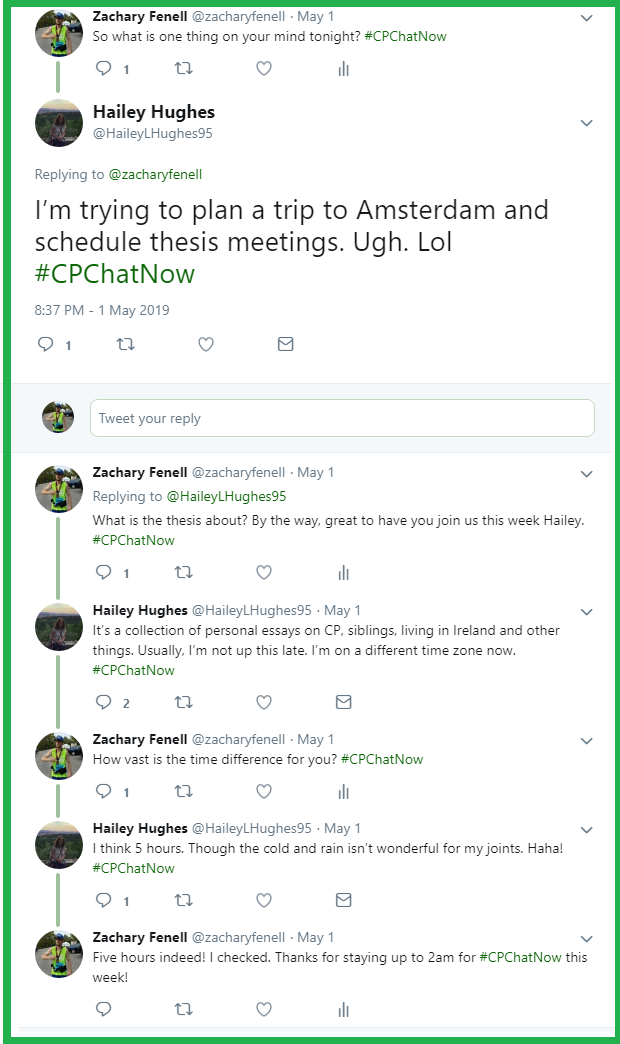Open more options on Hailey's main tweet
Image resolution: width=620 pixels, height=1044 pixels.
click(587, 123)
